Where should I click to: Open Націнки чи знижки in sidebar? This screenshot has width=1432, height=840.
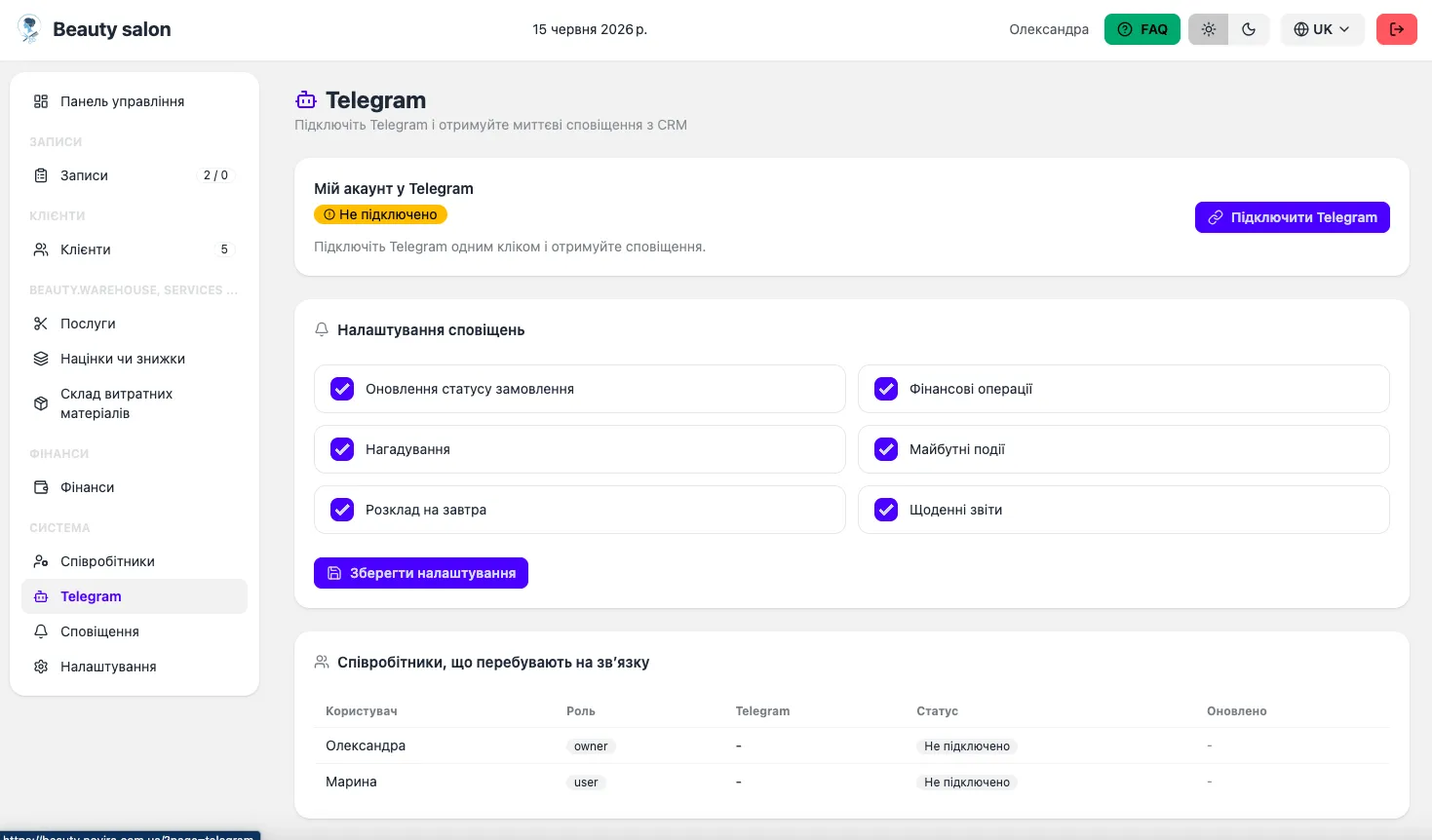(x=135, y=359)
